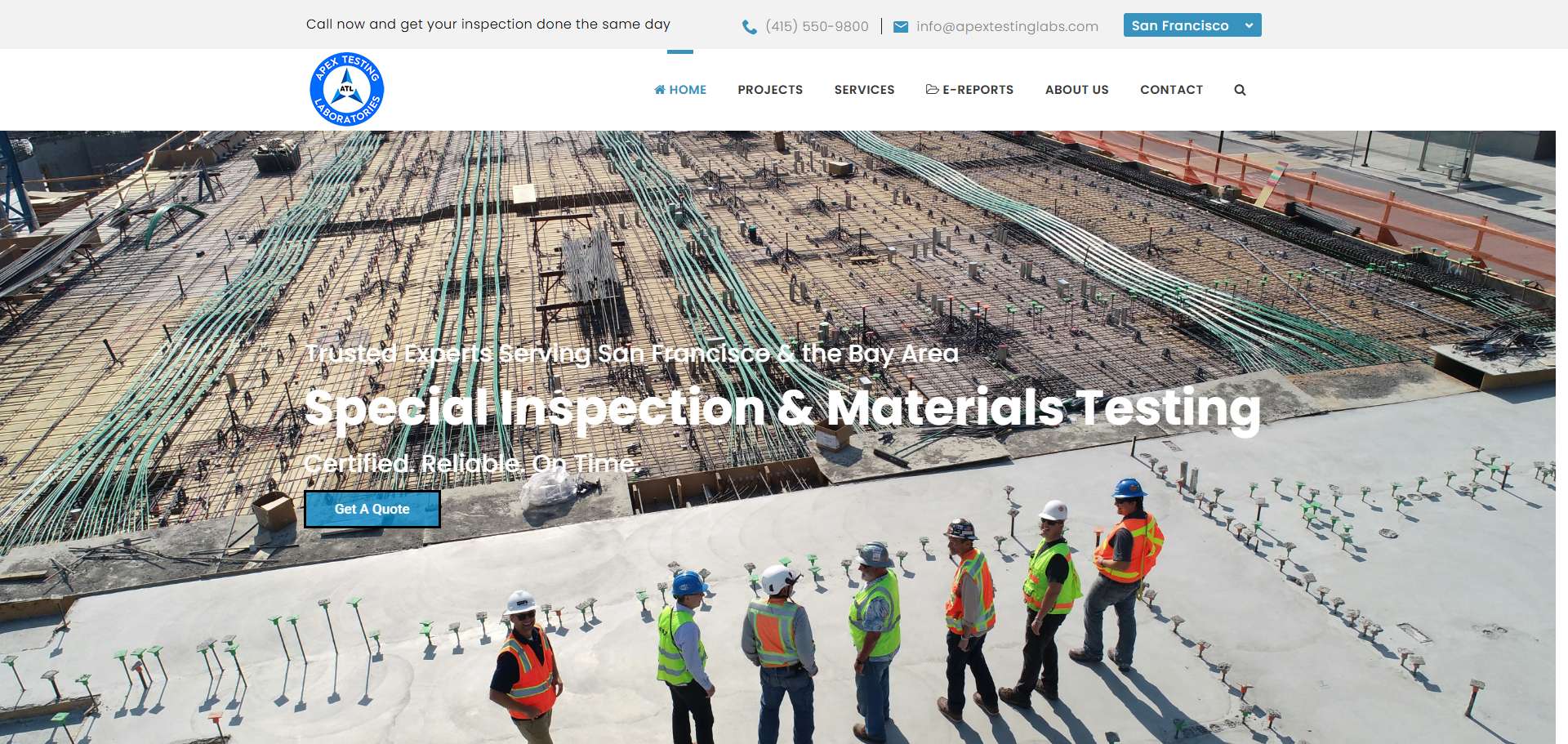The width and height of the screenshot is (1568, 744).
Task: Click the Apex Testing Laboratories logo
Action: [347, 90]
